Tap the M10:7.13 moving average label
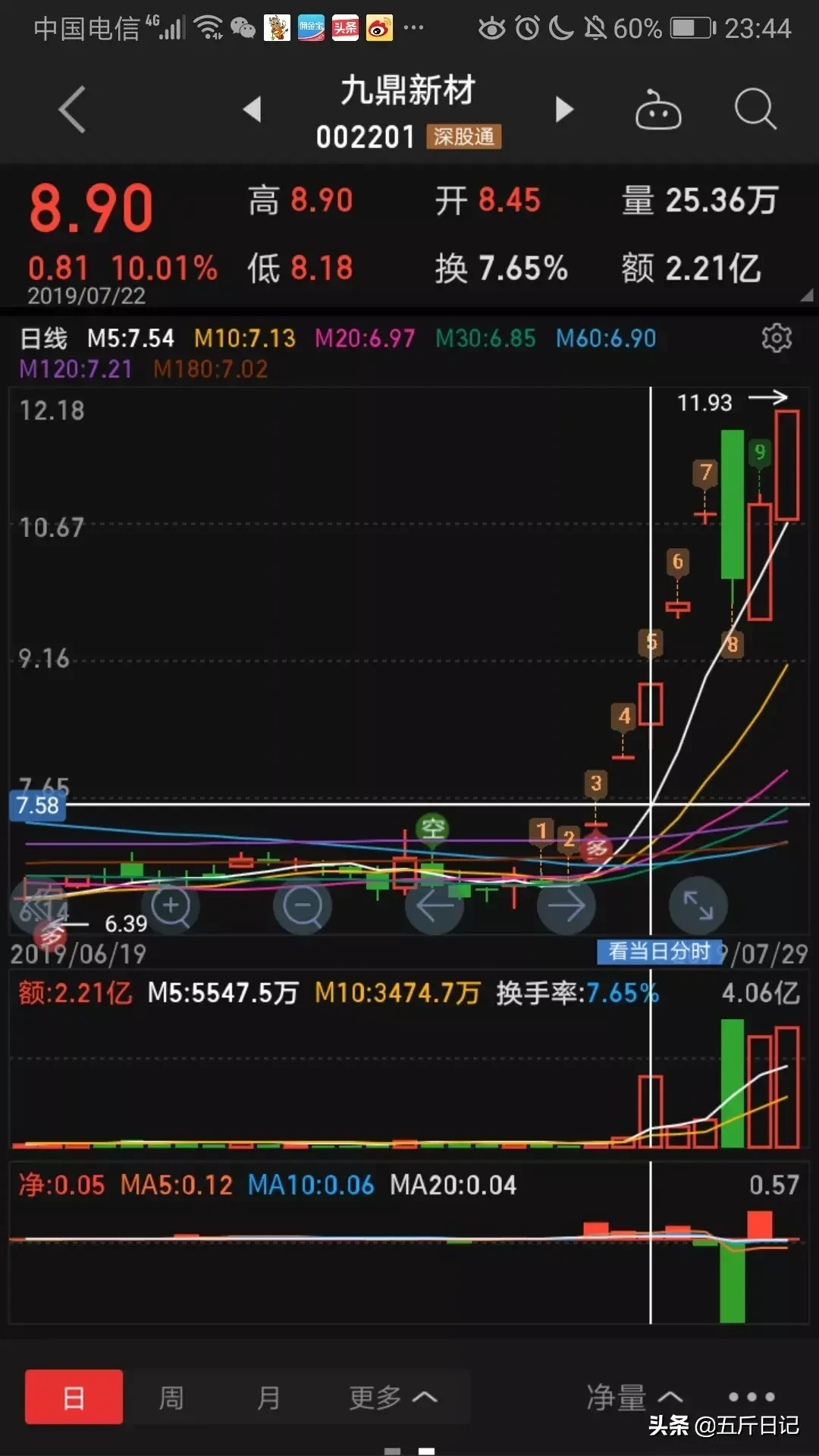This screenshot has width=819, height=1456. (245, 338)
